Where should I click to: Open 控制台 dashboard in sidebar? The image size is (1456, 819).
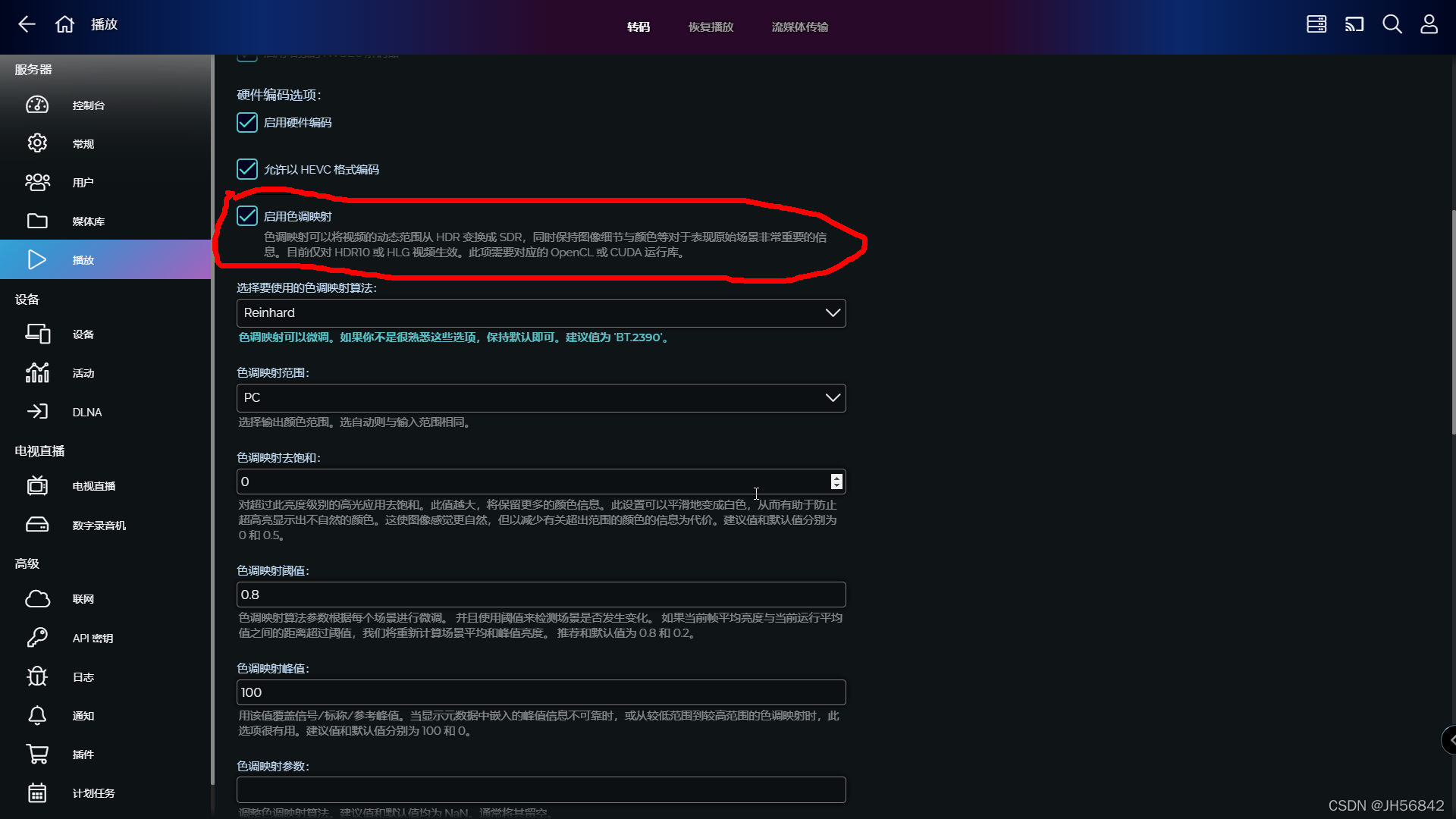pos(88,105)
